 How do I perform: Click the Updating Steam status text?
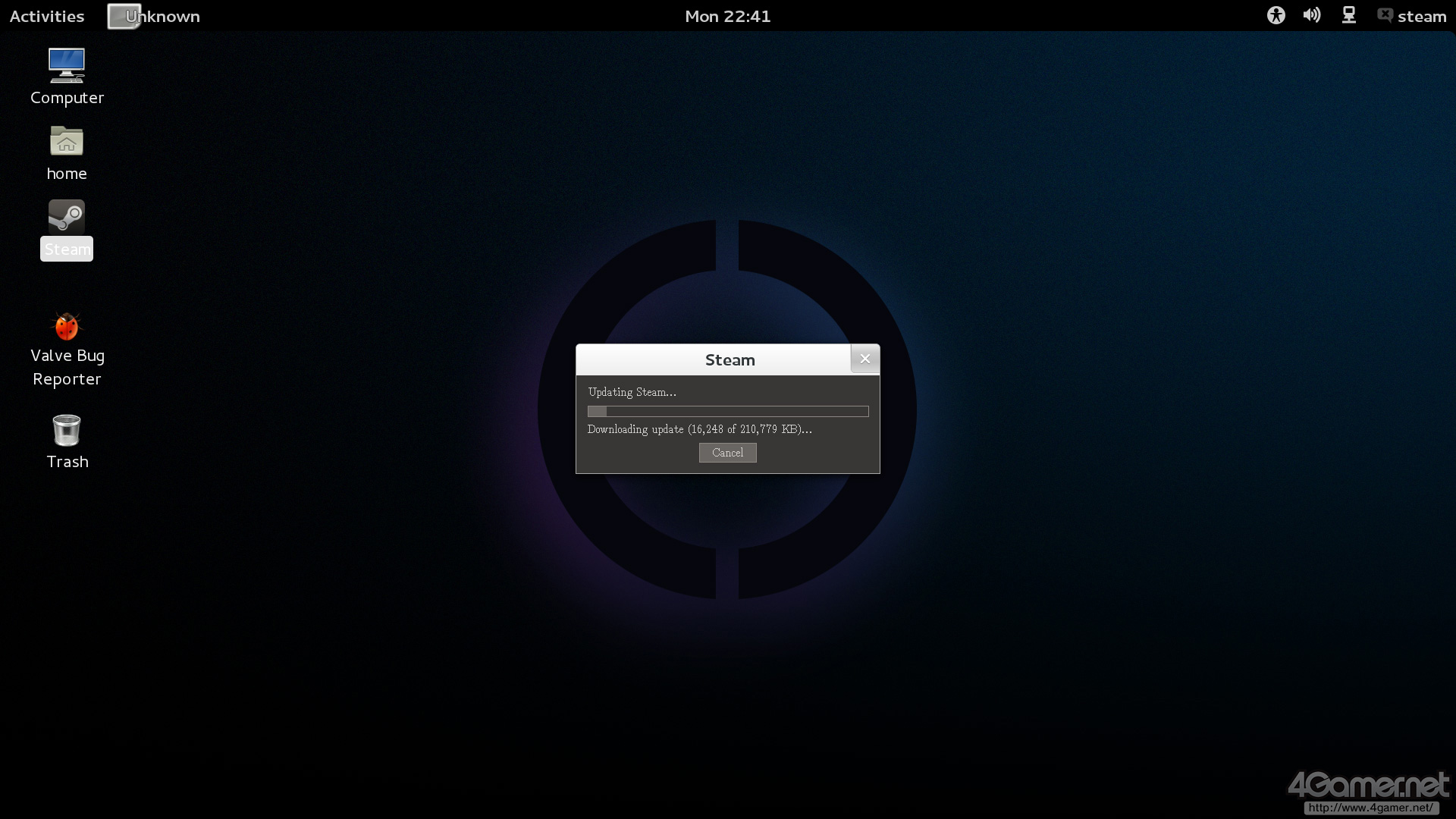[632, 392]
